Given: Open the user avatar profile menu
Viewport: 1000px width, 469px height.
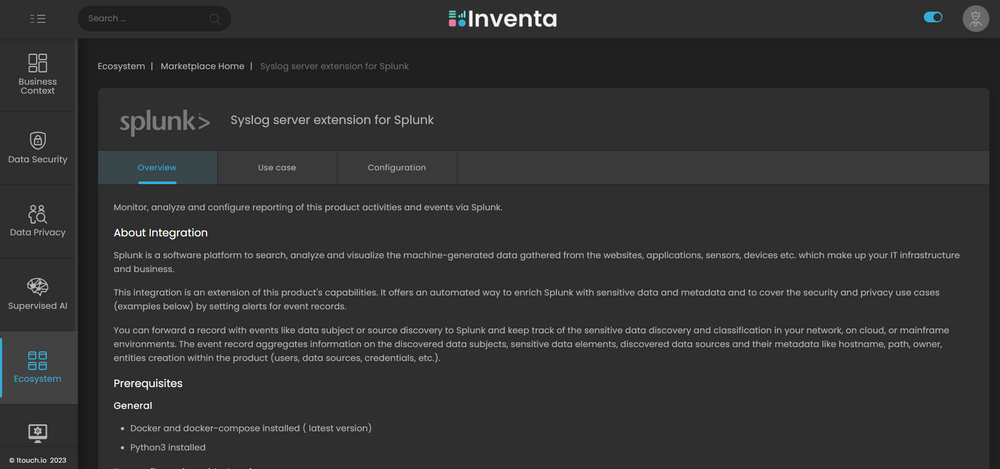Looking at the screenshot, I should [975, 19].
